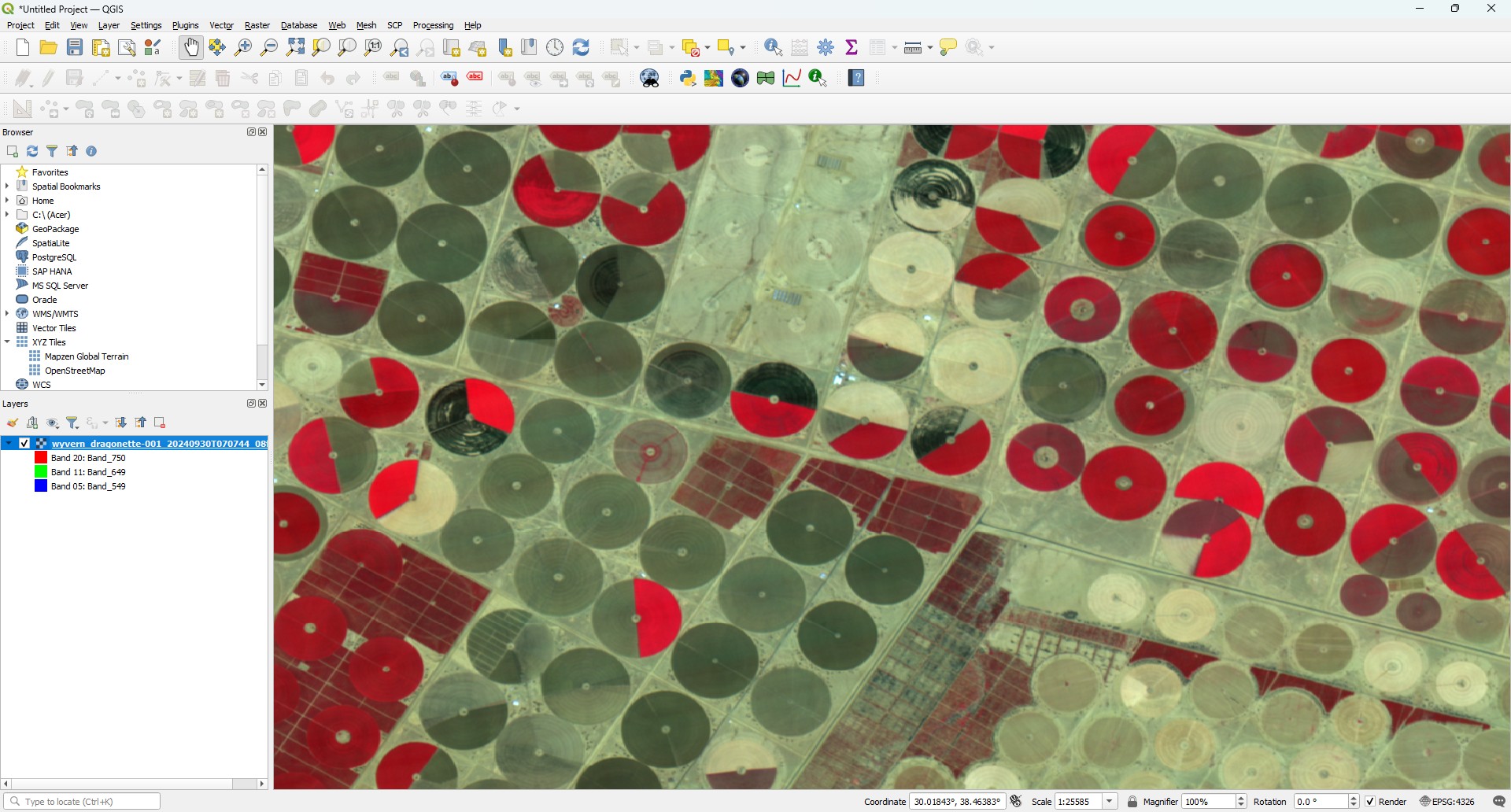Click the EPSG:4326 CRS button
The height and width of the screenshot is (812, 1511).
[x=1447, y=802]
